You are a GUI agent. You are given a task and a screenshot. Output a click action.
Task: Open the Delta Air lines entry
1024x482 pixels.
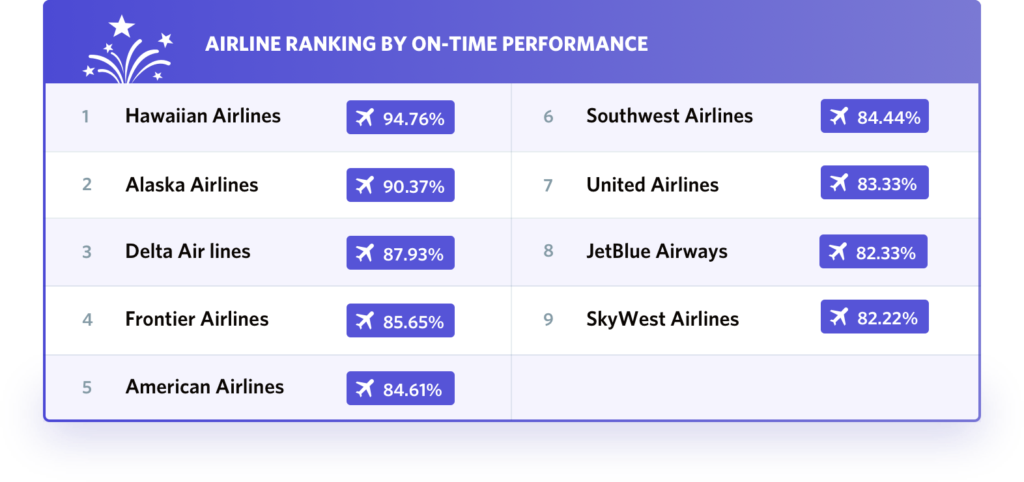coord(188,252)
